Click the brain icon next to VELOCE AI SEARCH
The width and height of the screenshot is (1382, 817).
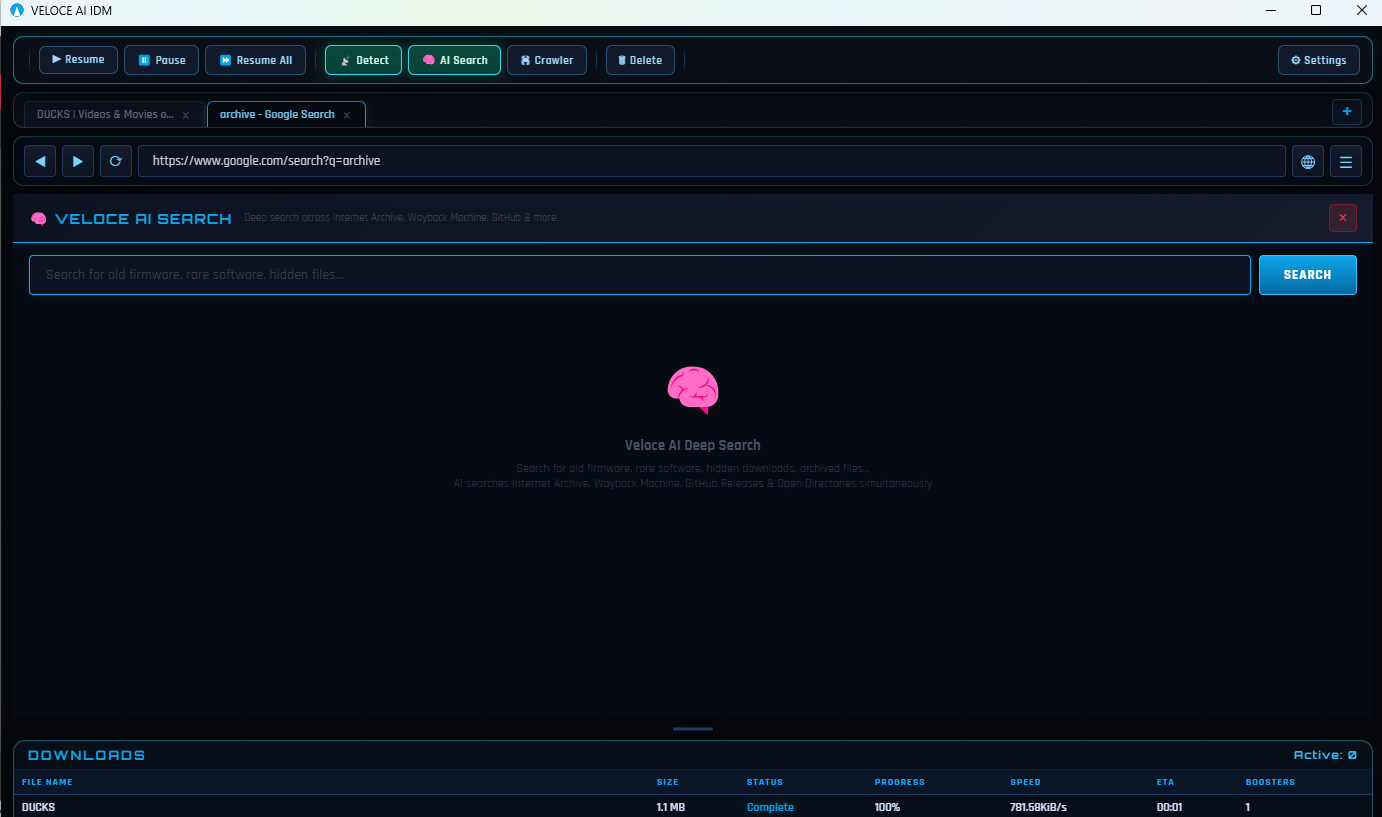(39, 219)
